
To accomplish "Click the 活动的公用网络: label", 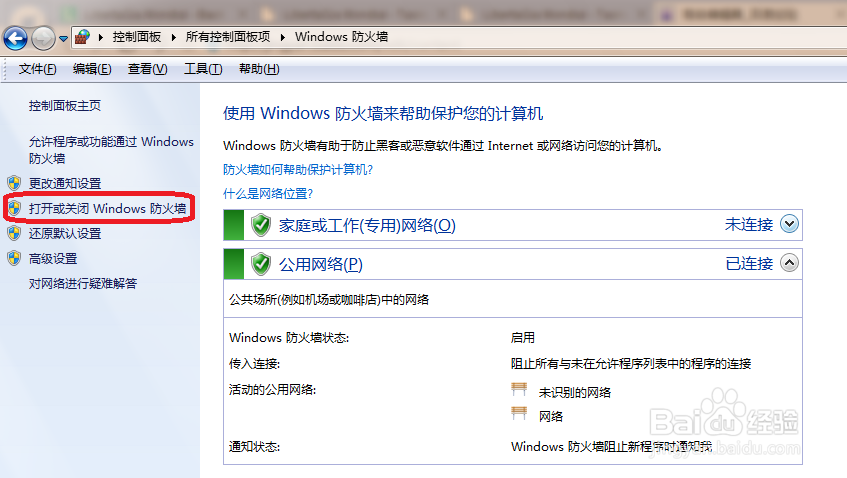I will 272,389.
